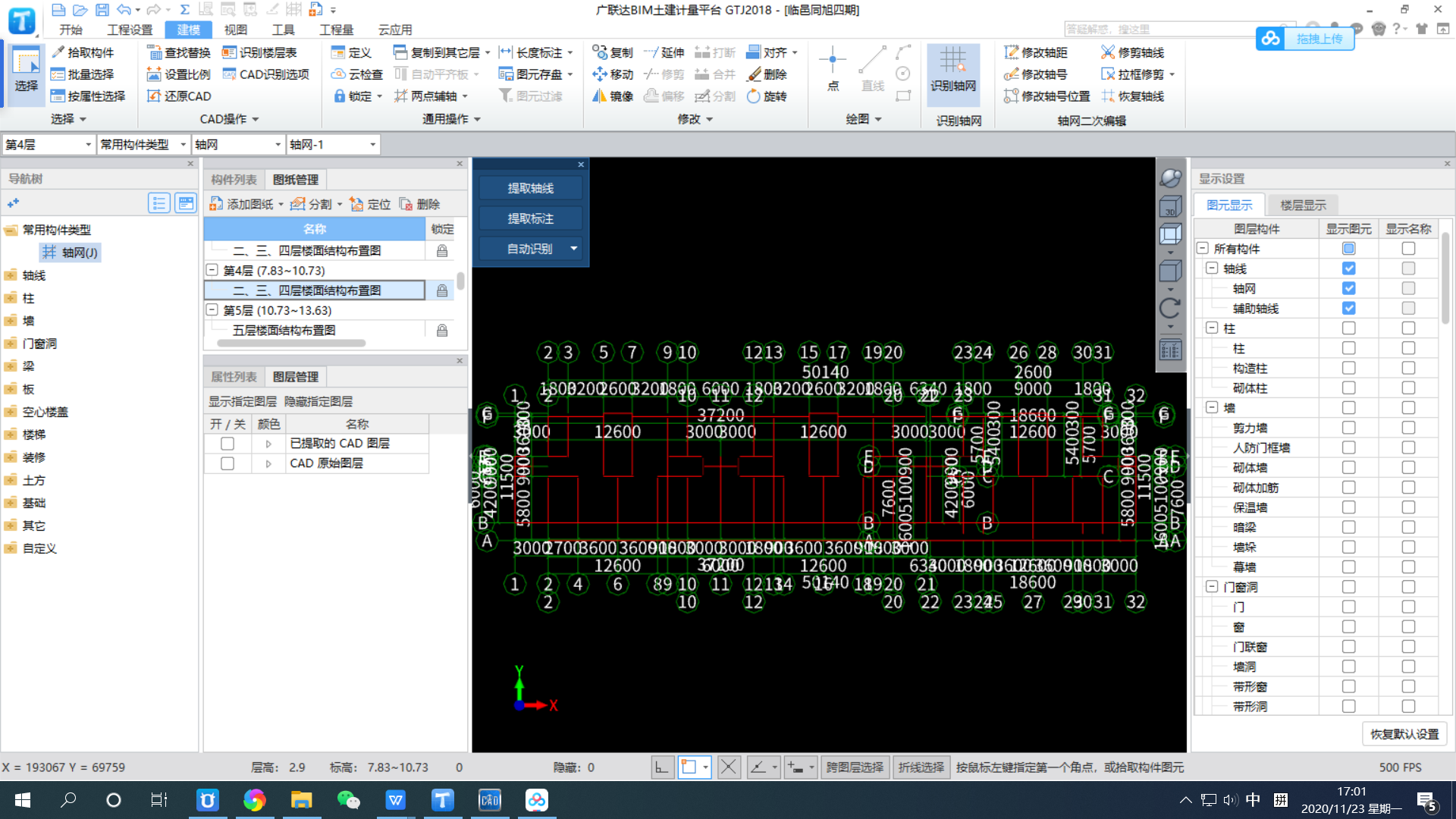Open the 视图 ribbon tab
Screen dimensions: 1456x819
236,30
